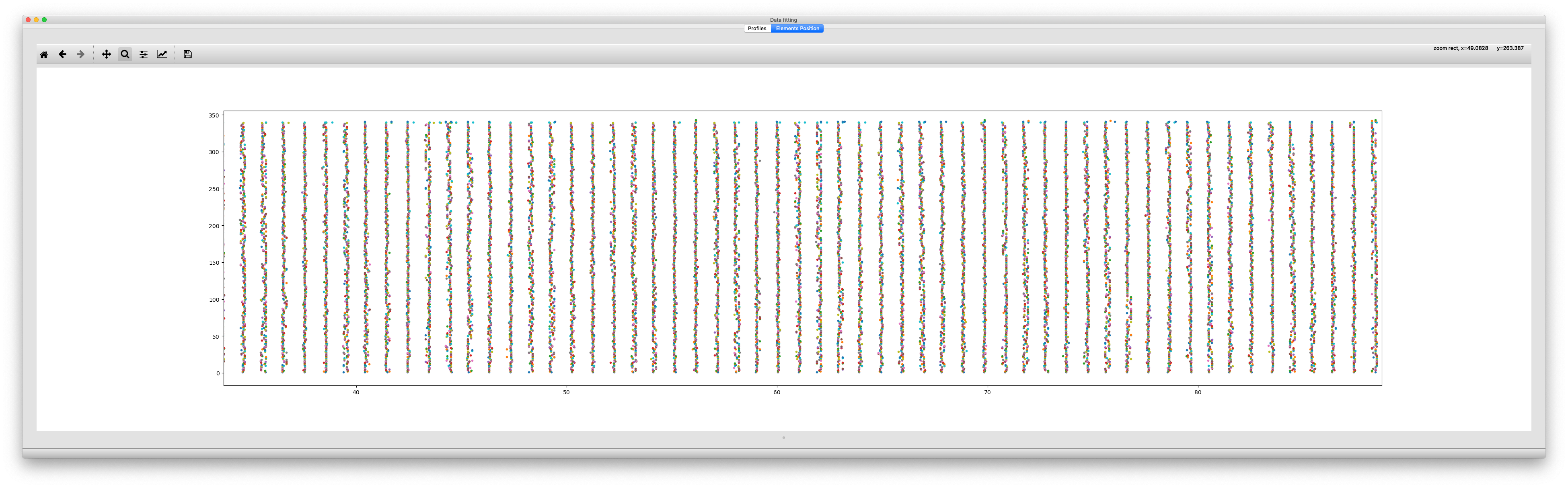
Task: Open the Configure subplots dialog
Action: click(x=144, y=54)
